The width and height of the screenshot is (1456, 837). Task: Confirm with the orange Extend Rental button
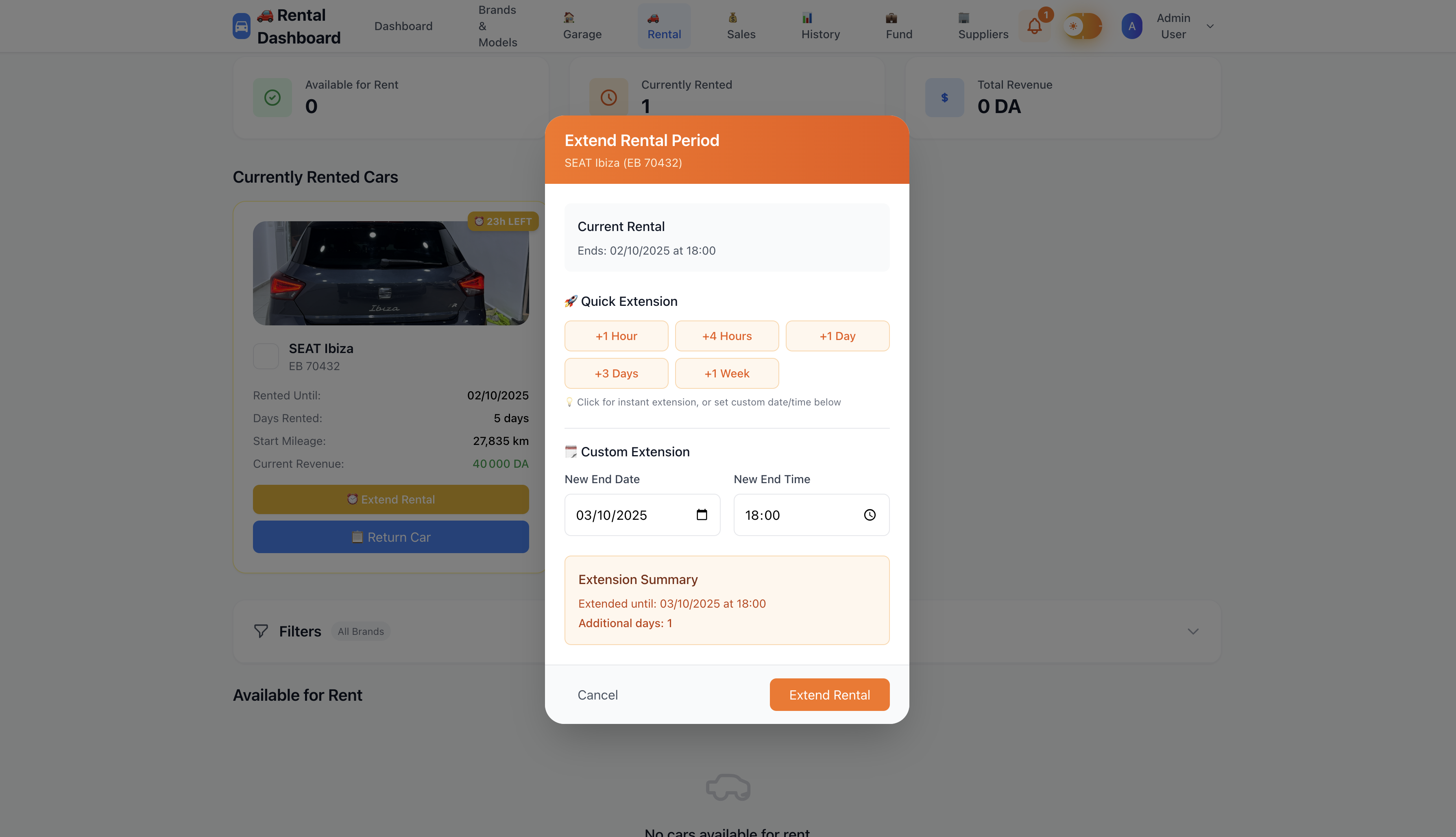coord(829,694)
